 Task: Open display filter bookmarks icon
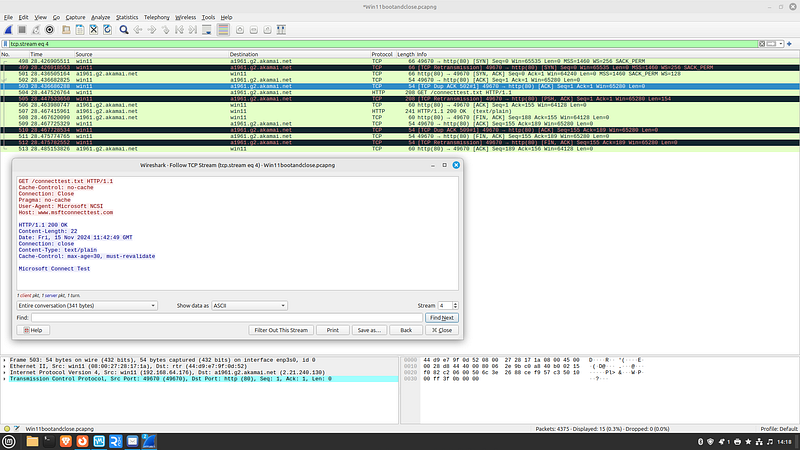(x=5, y=44)
